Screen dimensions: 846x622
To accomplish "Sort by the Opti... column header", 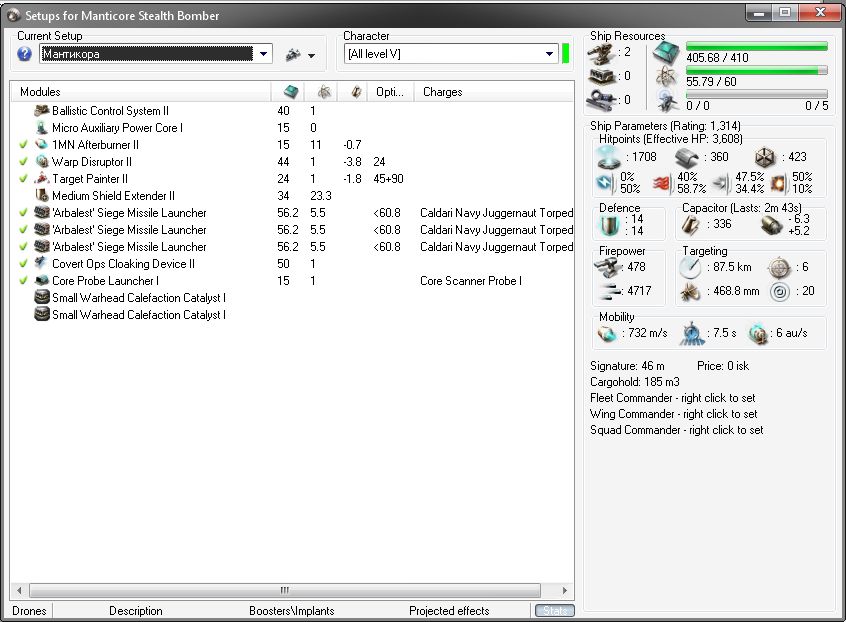I will 391,92.
